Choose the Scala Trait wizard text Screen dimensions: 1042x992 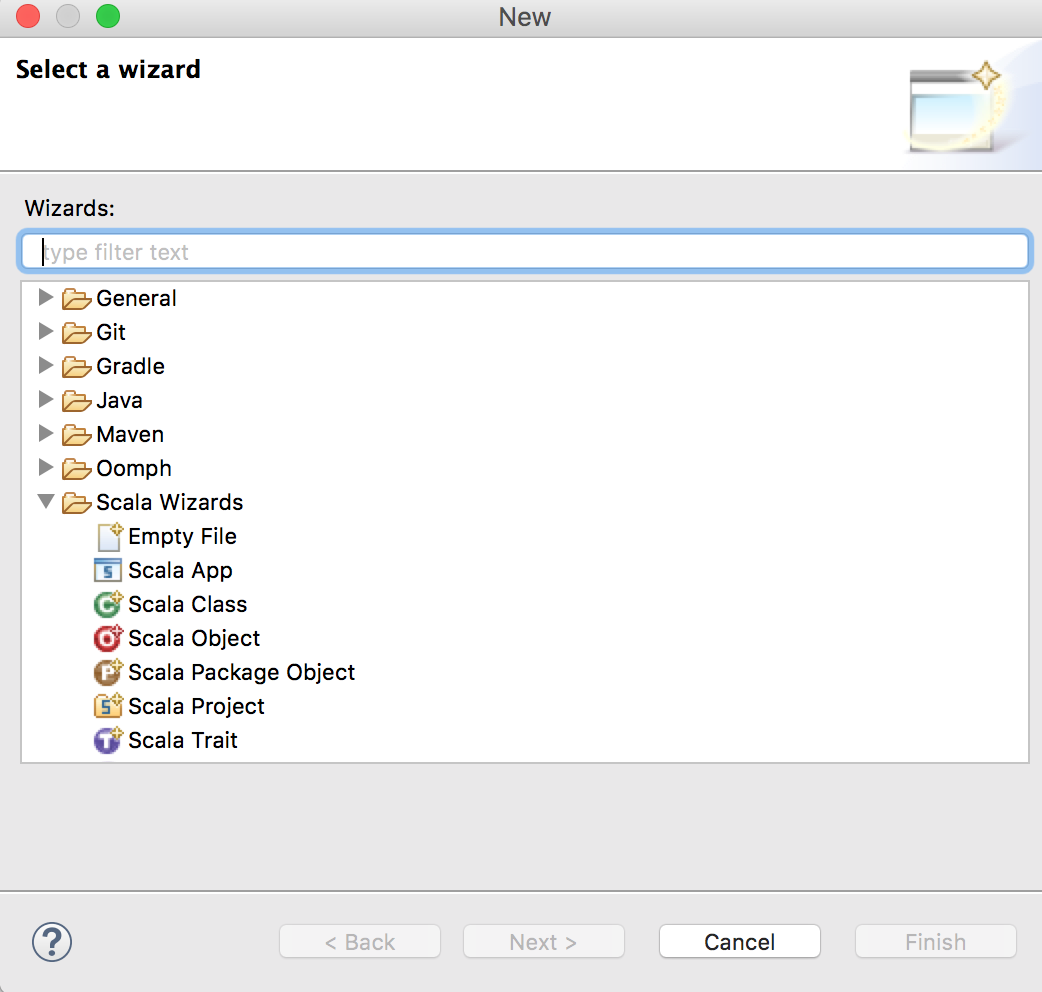click(183, 740)
